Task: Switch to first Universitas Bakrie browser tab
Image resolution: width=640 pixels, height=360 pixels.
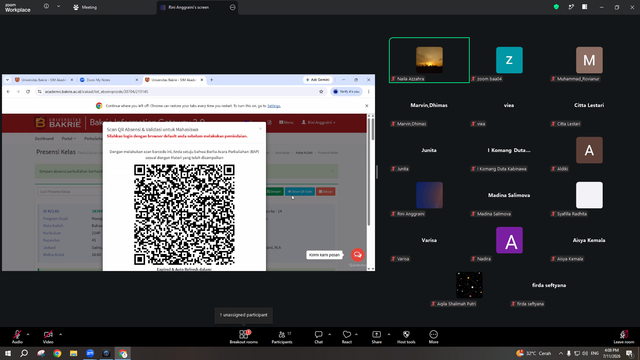Action: [44, 80]
